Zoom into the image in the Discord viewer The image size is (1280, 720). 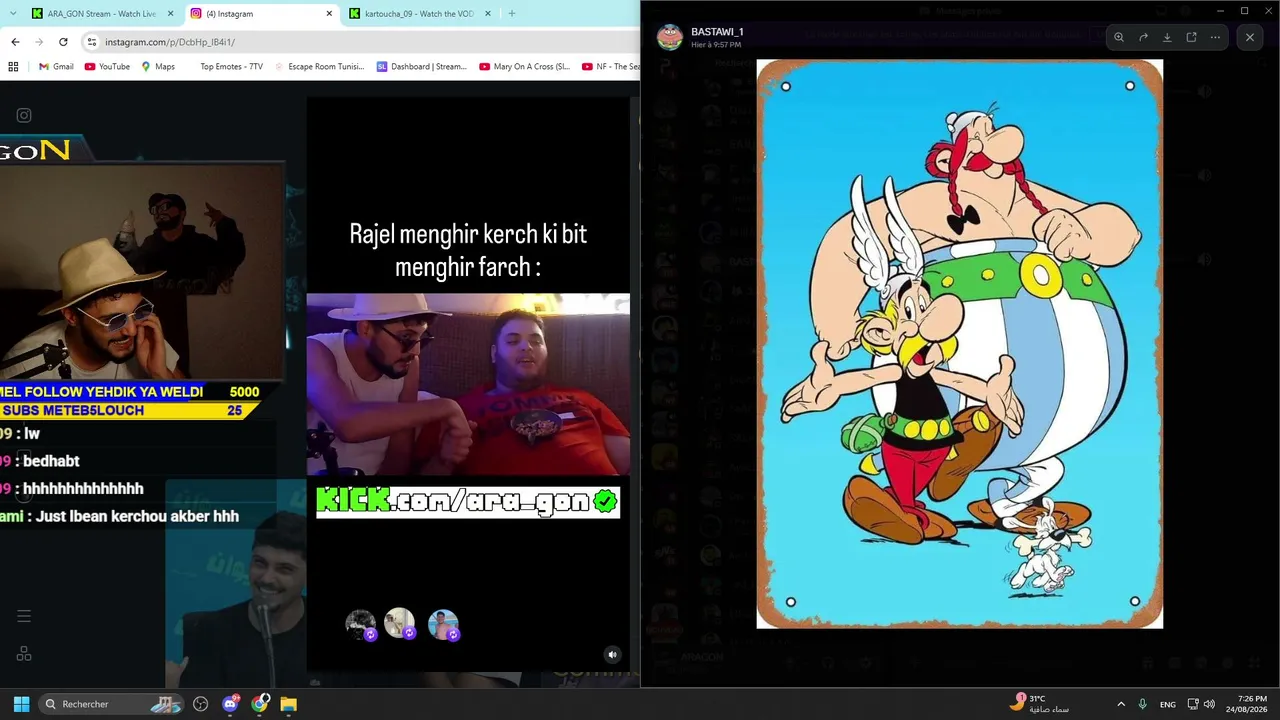point(1119,37)
